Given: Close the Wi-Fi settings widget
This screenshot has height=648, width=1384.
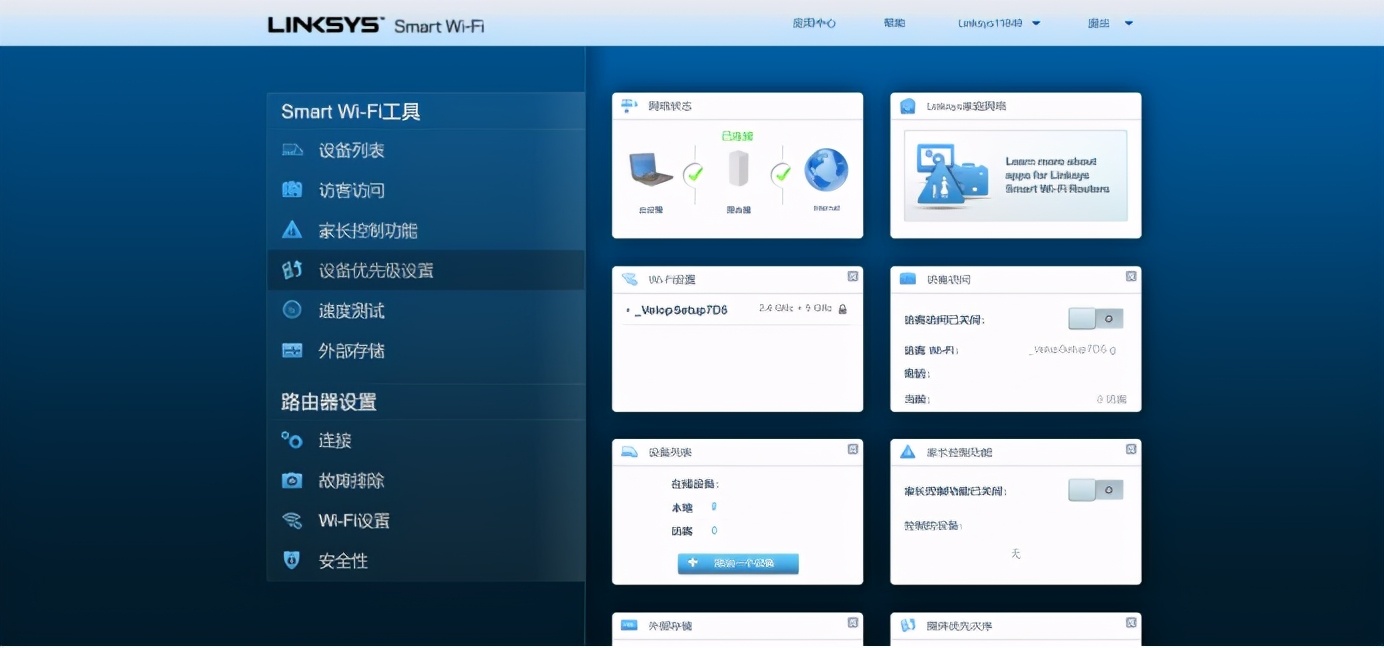Looking at the screenshot, I should coord(853,277).
